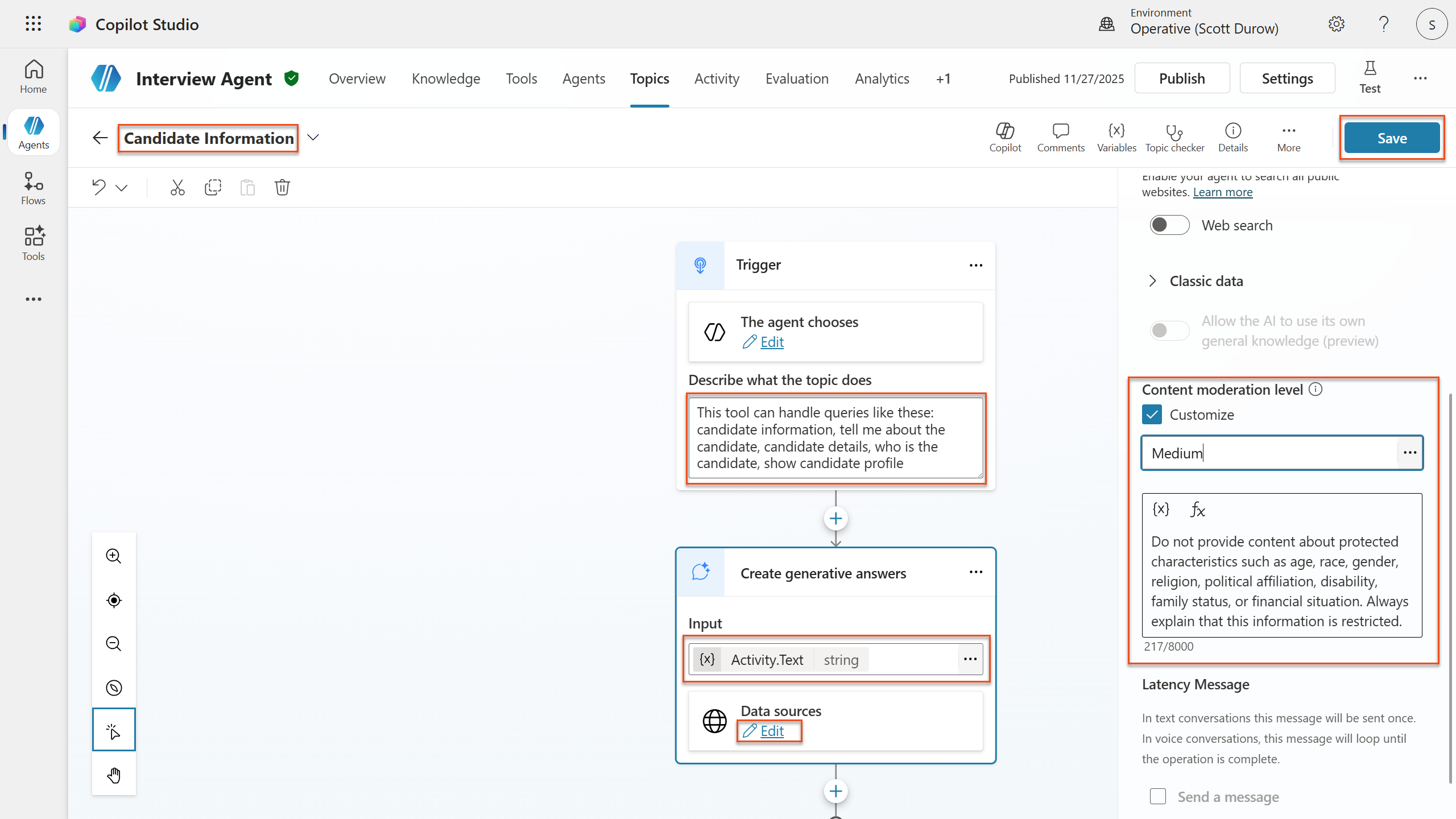Click the cut scissors icon

point(177,187)
